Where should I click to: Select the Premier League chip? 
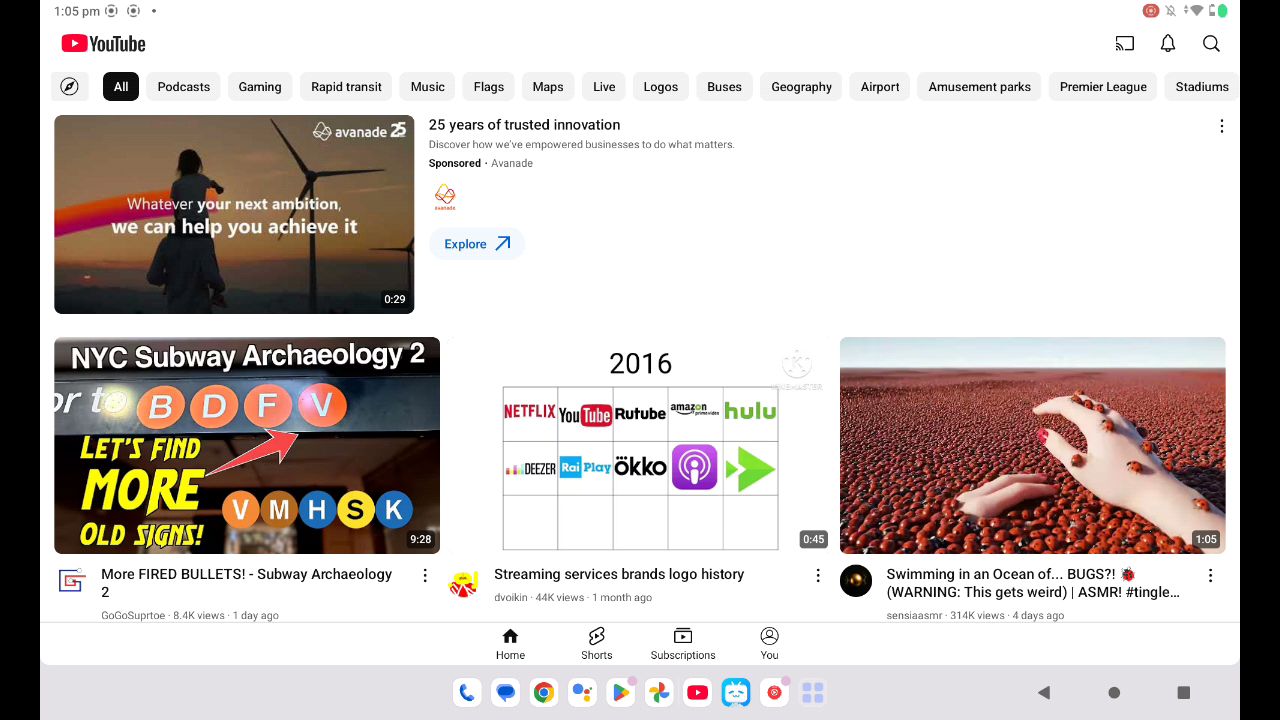[x=1103, y=87]
